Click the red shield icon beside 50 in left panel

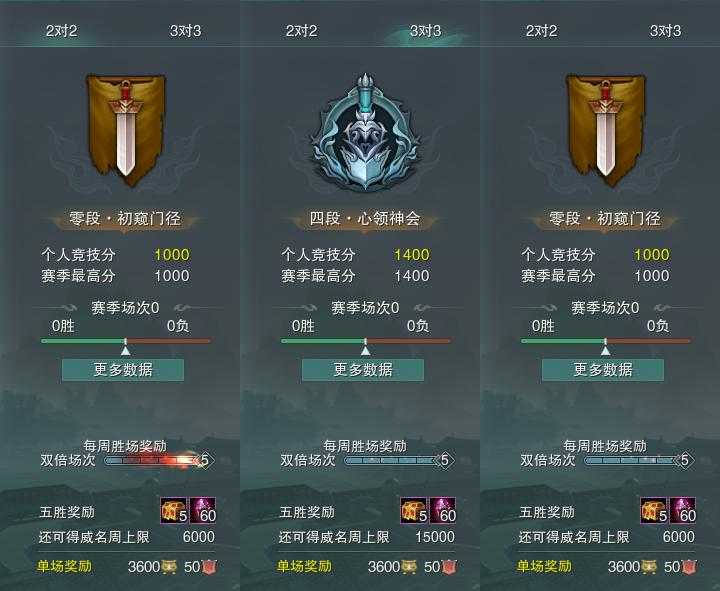click(x=209, y=567)
